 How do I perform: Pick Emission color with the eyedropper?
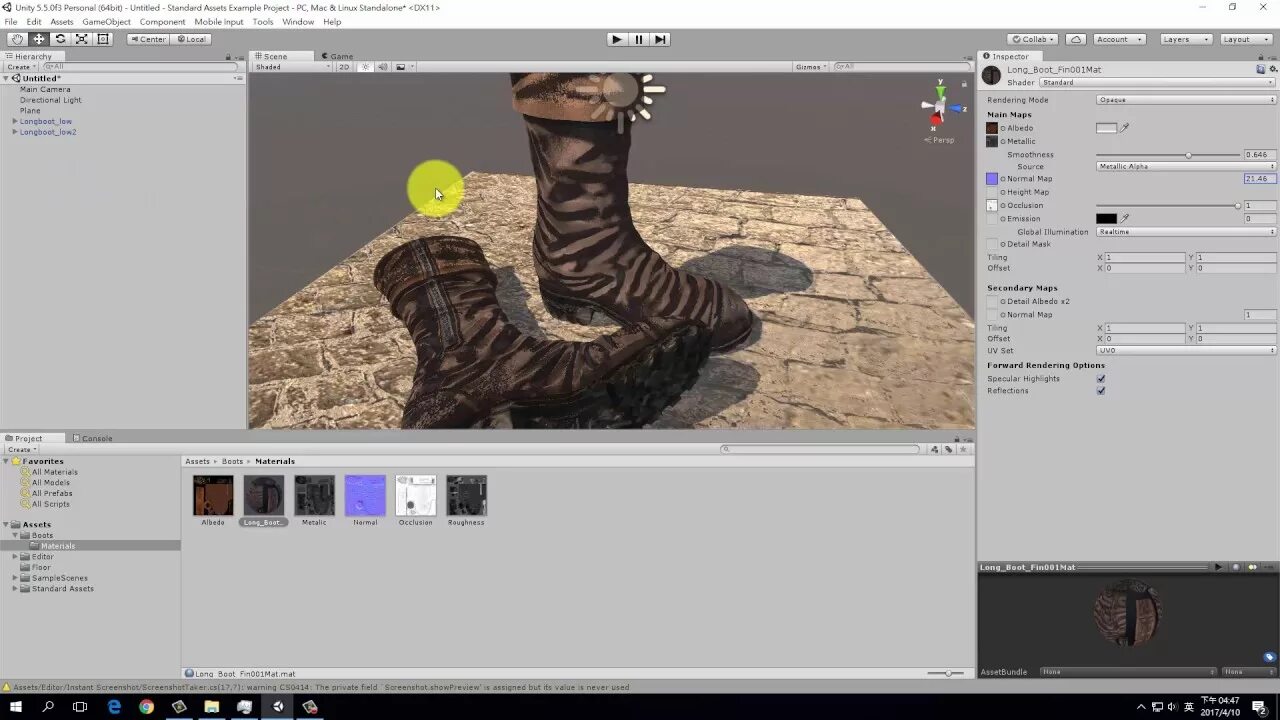click(x=1124, y=218)
